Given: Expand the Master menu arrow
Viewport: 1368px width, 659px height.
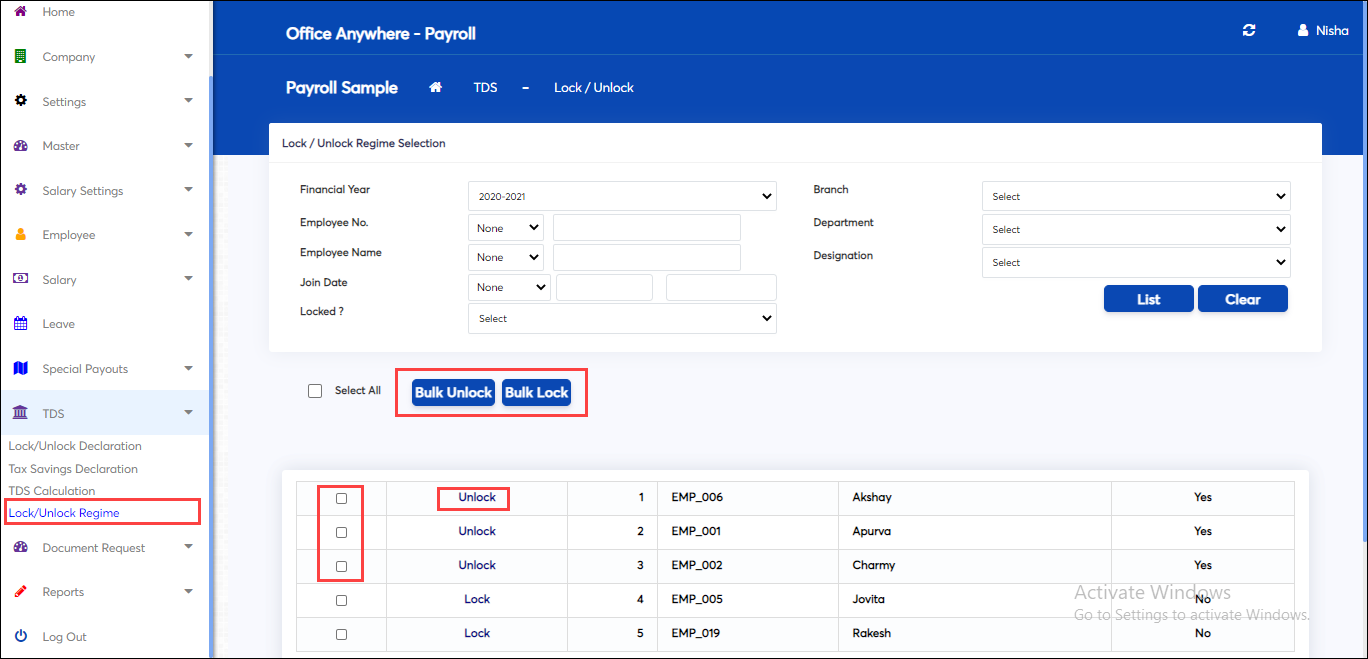Looking at the screenshot, I should coord(188,146).
